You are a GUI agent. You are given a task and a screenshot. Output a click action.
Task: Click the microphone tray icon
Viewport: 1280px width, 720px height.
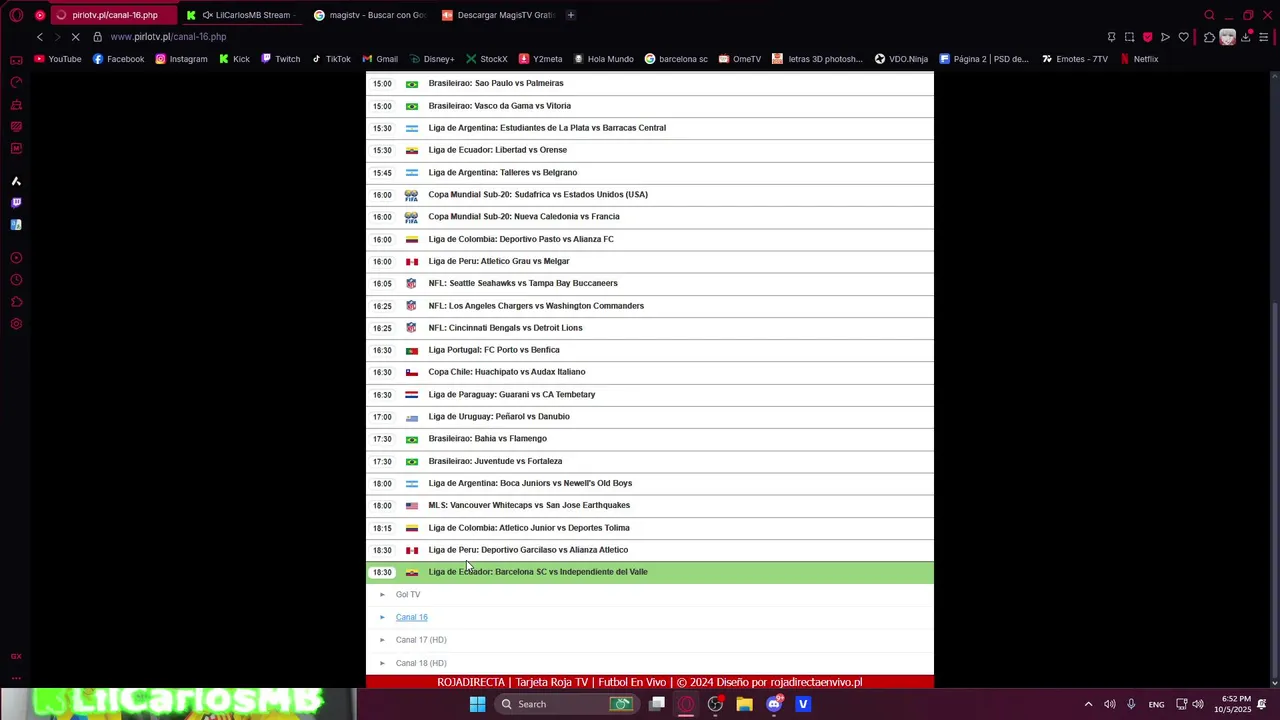(x=1131, y=704)
